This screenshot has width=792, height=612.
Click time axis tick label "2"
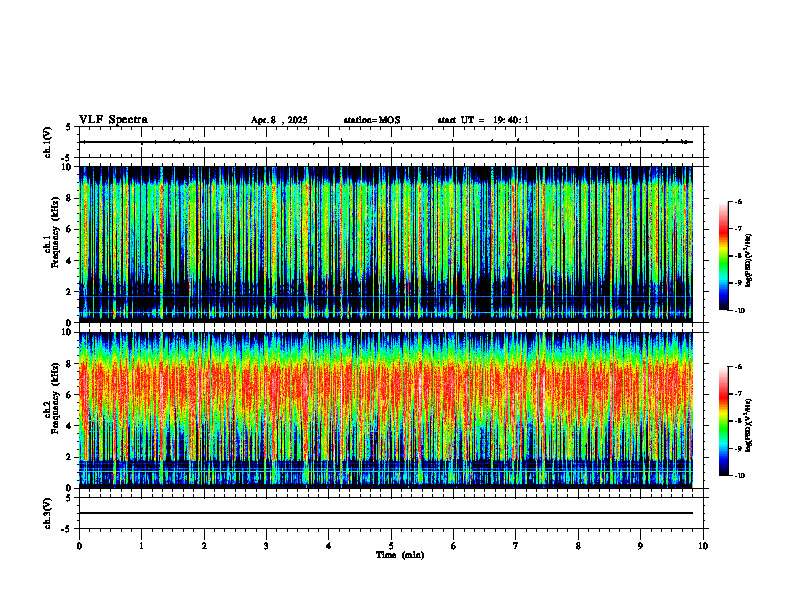tap(204, 546)
